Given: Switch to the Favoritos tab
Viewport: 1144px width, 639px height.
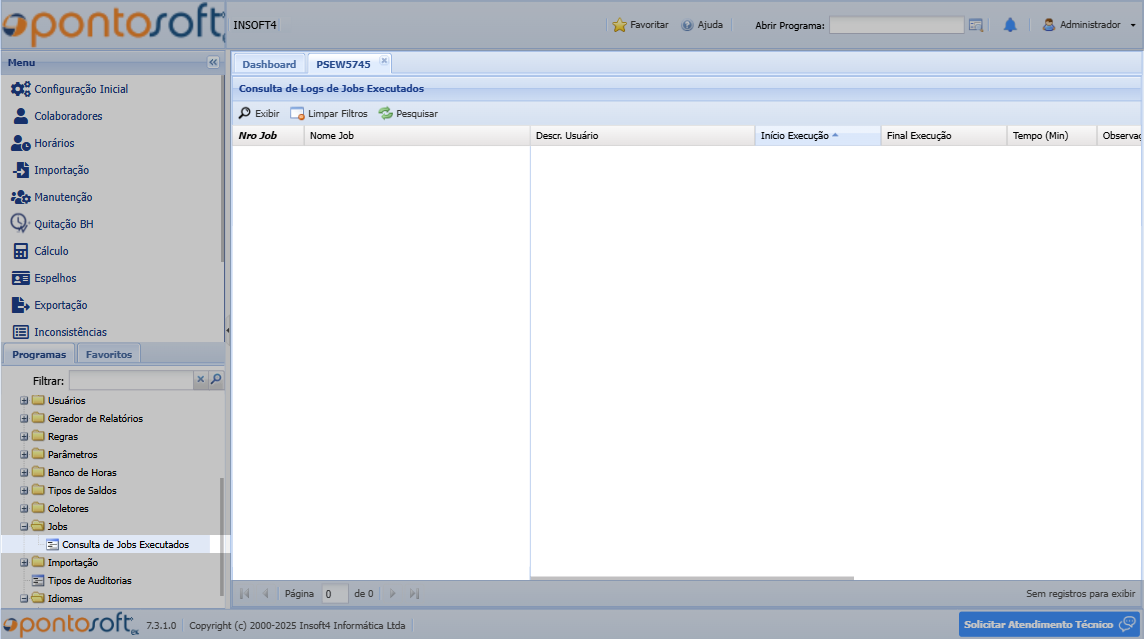Looking at the screenshot, I should (108, 354).
